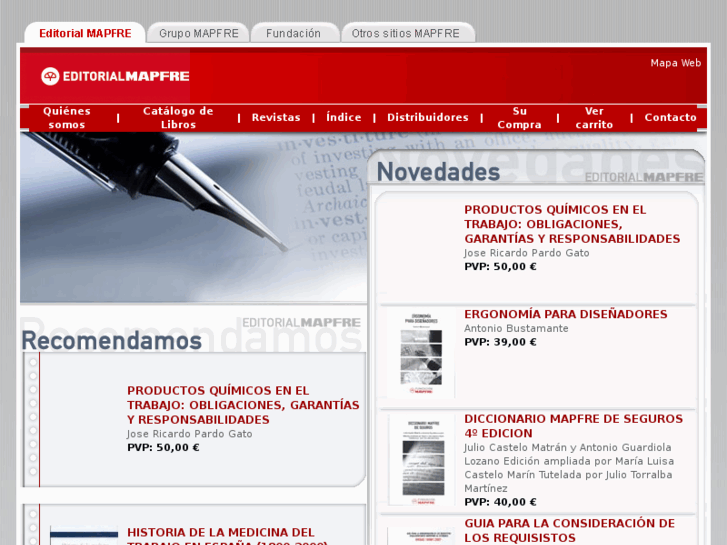Click author Antonio Bustamante text
The image size is (727, 545).
tap(516, 328)
